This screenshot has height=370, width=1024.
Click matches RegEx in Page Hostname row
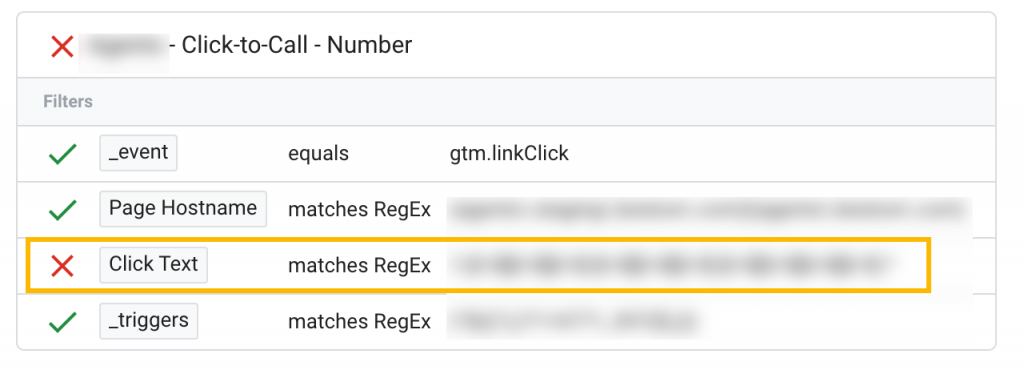click(360, 210)
